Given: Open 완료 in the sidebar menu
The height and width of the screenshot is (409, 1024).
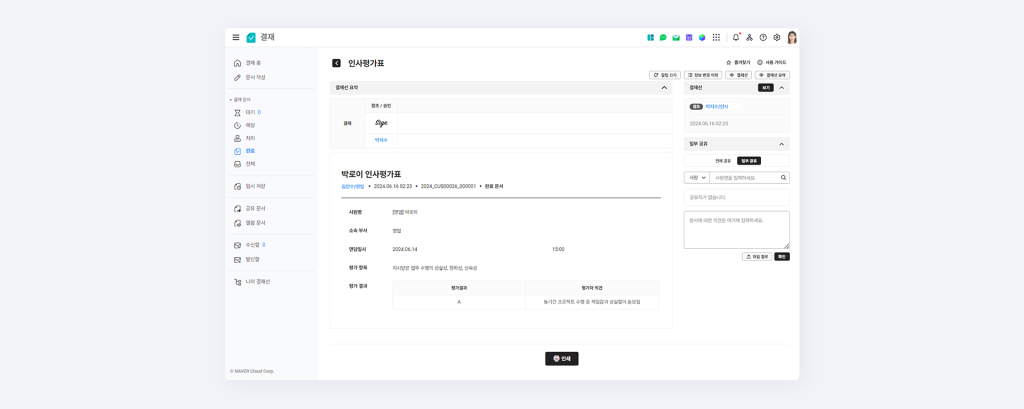Looking at the screenshot, I should click(x=250, y=151).
